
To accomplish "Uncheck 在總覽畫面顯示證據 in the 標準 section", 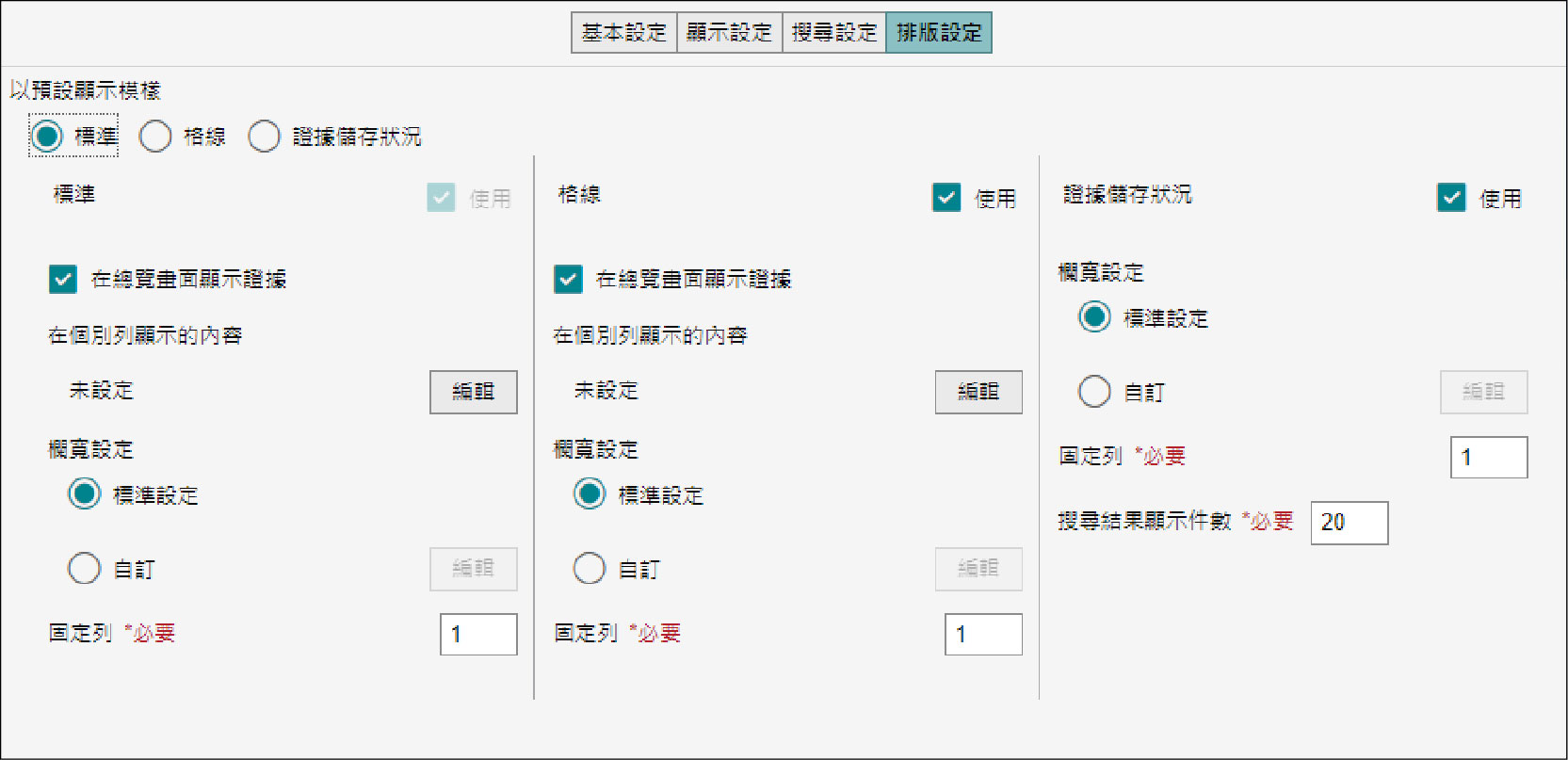I will click(63, 280).
